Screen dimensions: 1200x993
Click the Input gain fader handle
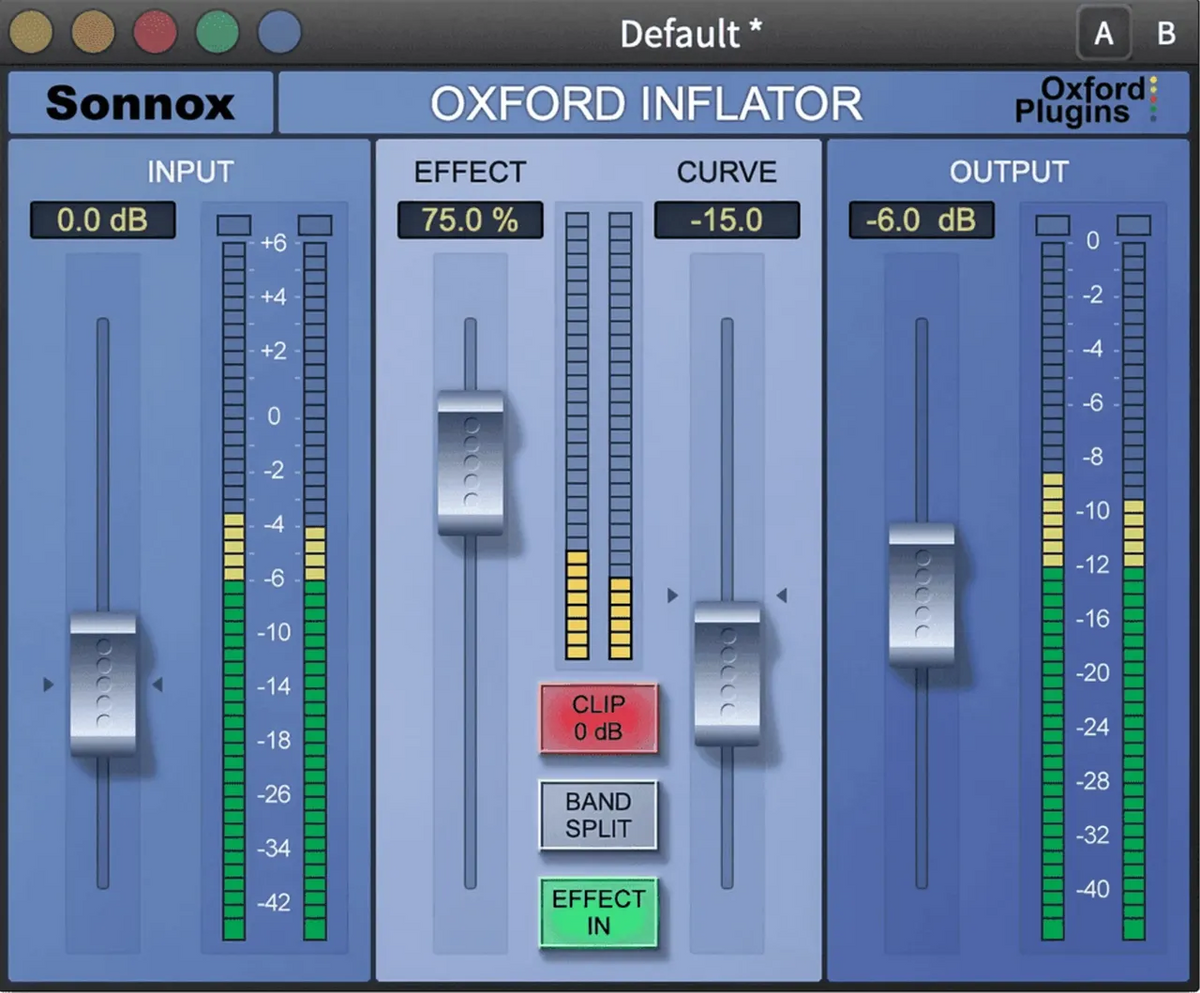103,684
